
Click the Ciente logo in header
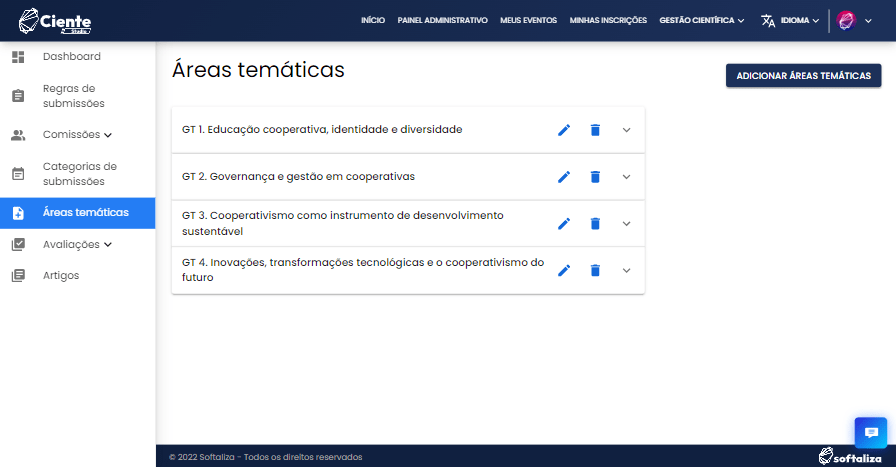click(55, 21)
